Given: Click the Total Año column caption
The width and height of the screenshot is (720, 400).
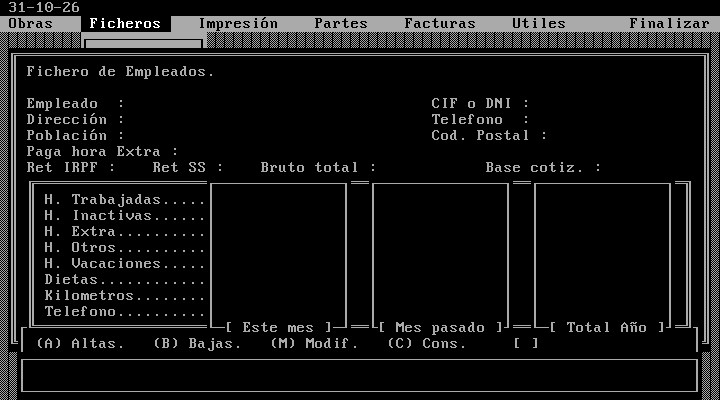Looking at the screenshot, I should coord(607,328).
